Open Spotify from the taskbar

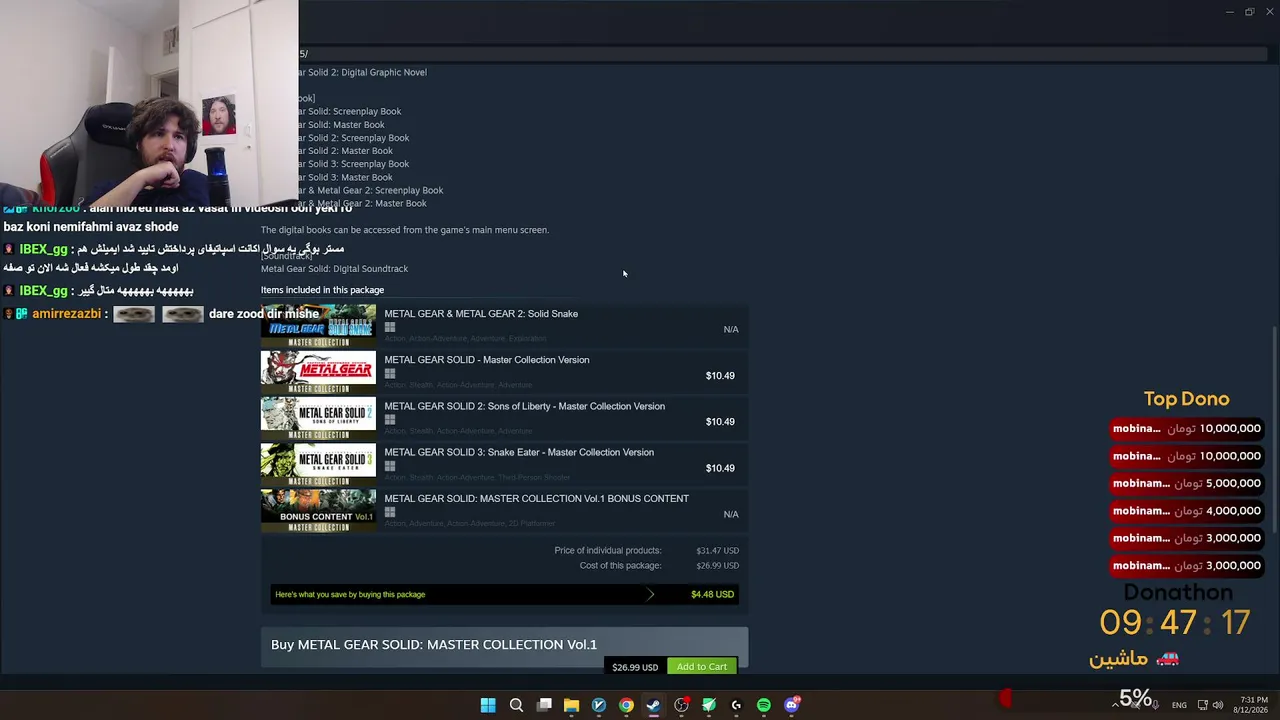pos(764,705)
